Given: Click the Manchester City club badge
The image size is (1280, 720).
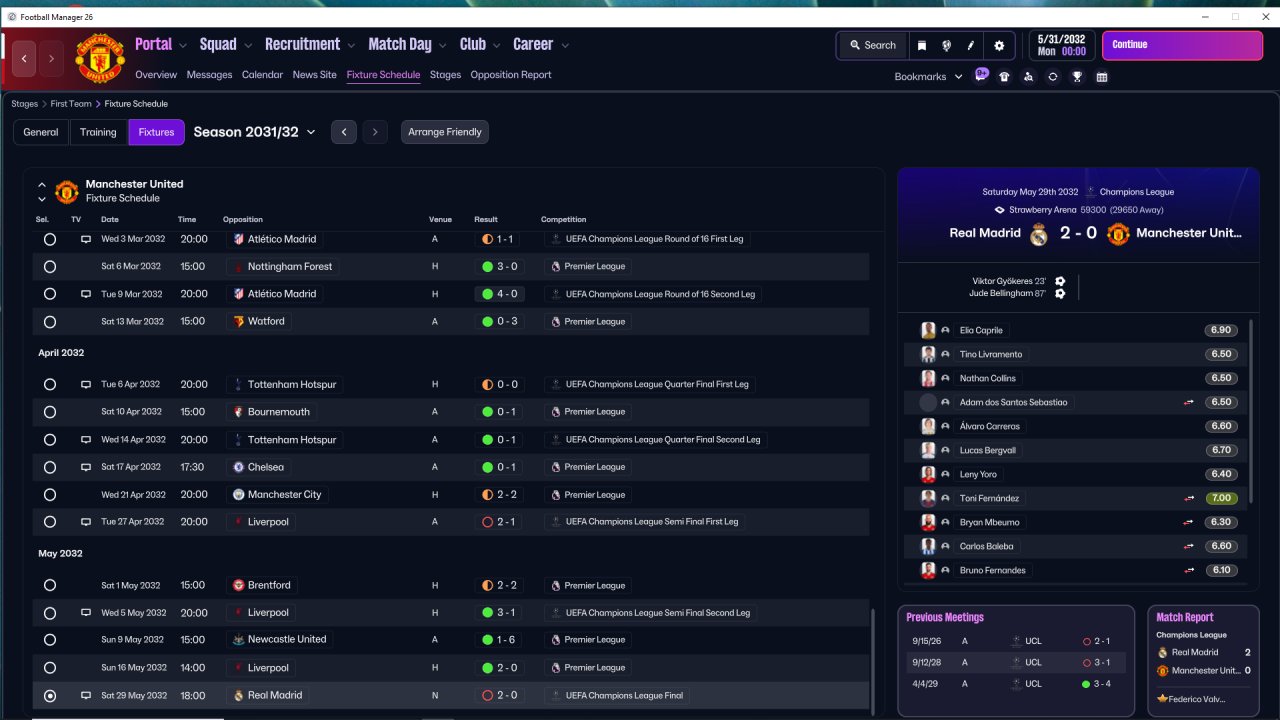Looking at the screenshot, I should pyautogui.click(x=238, y=495).
